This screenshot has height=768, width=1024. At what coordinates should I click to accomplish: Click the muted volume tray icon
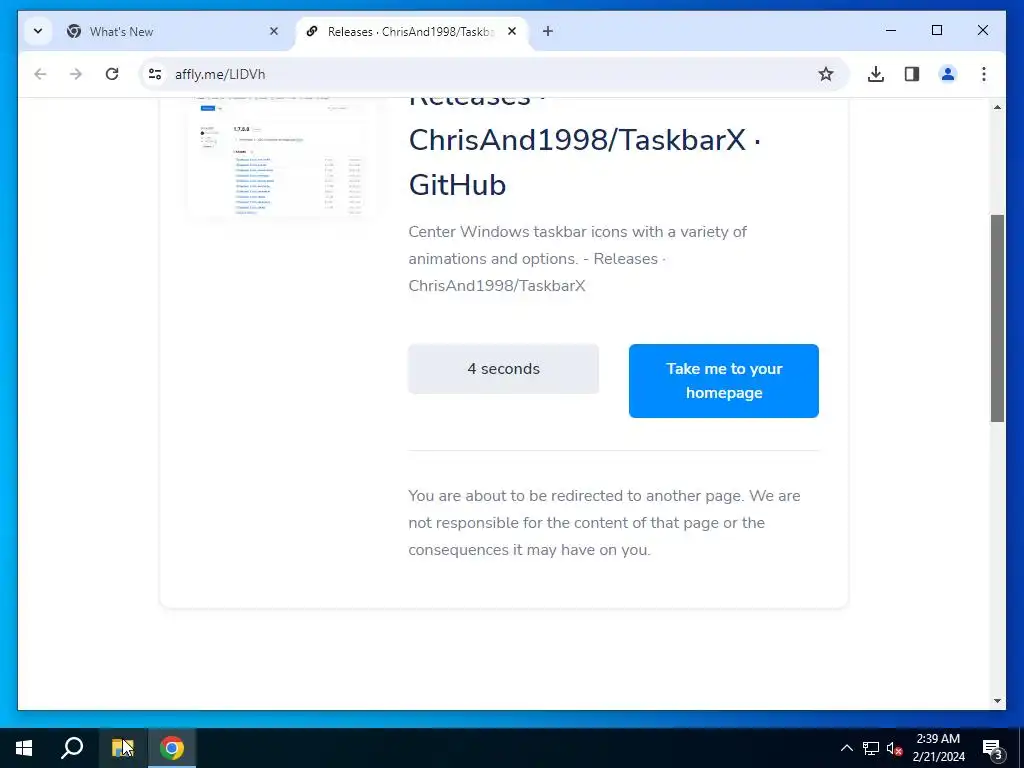point(895,748)
